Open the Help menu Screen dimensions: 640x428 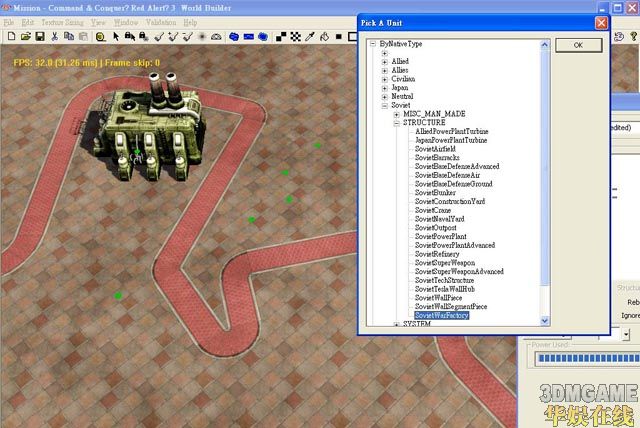[190, 22]
